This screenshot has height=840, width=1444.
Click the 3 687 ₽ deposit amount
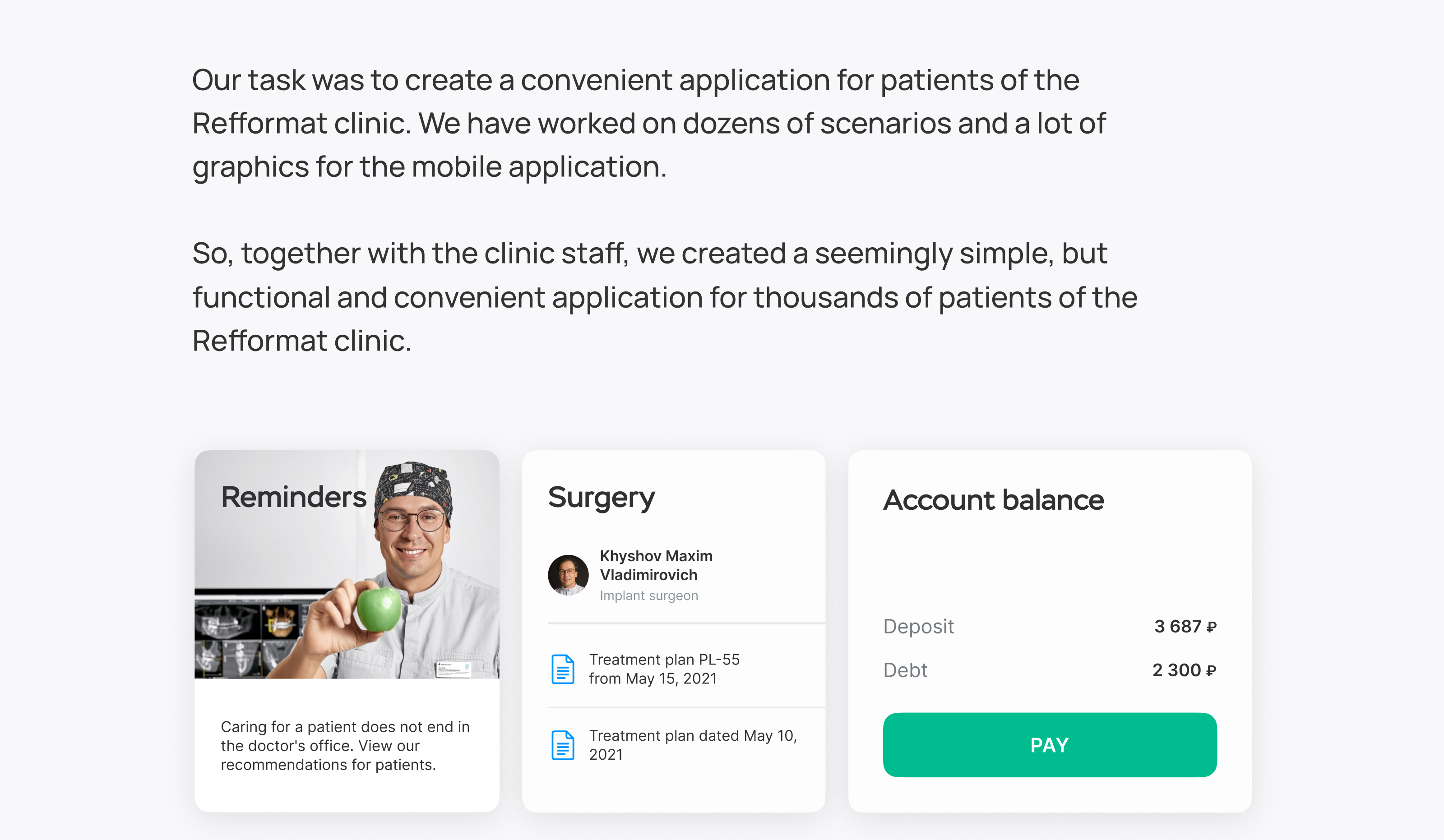point(1185,626)
